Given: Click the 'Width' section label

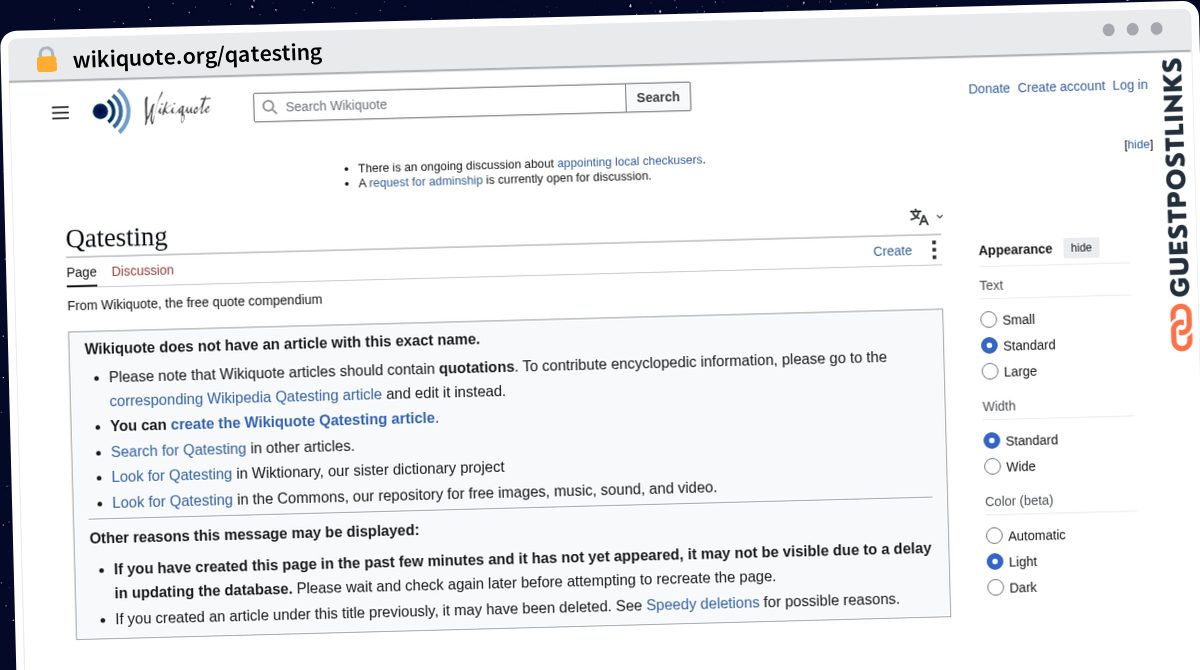Looking at the screenshot, I should pyautogui.click(x=999, y=406).
